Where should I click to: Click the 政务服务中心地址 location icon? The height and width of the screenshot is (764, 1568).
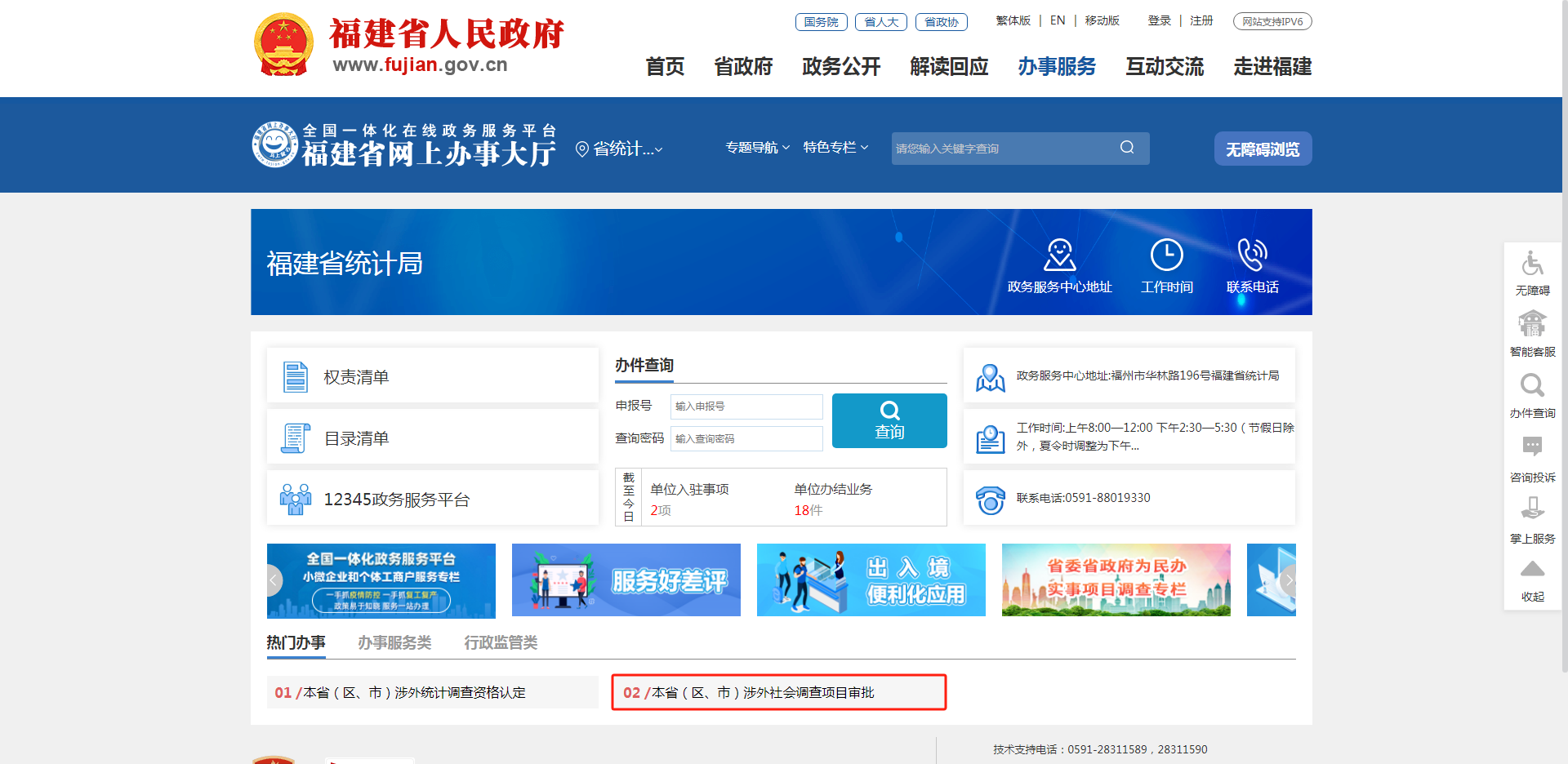pyautogui.click(x=1059, y=254)
